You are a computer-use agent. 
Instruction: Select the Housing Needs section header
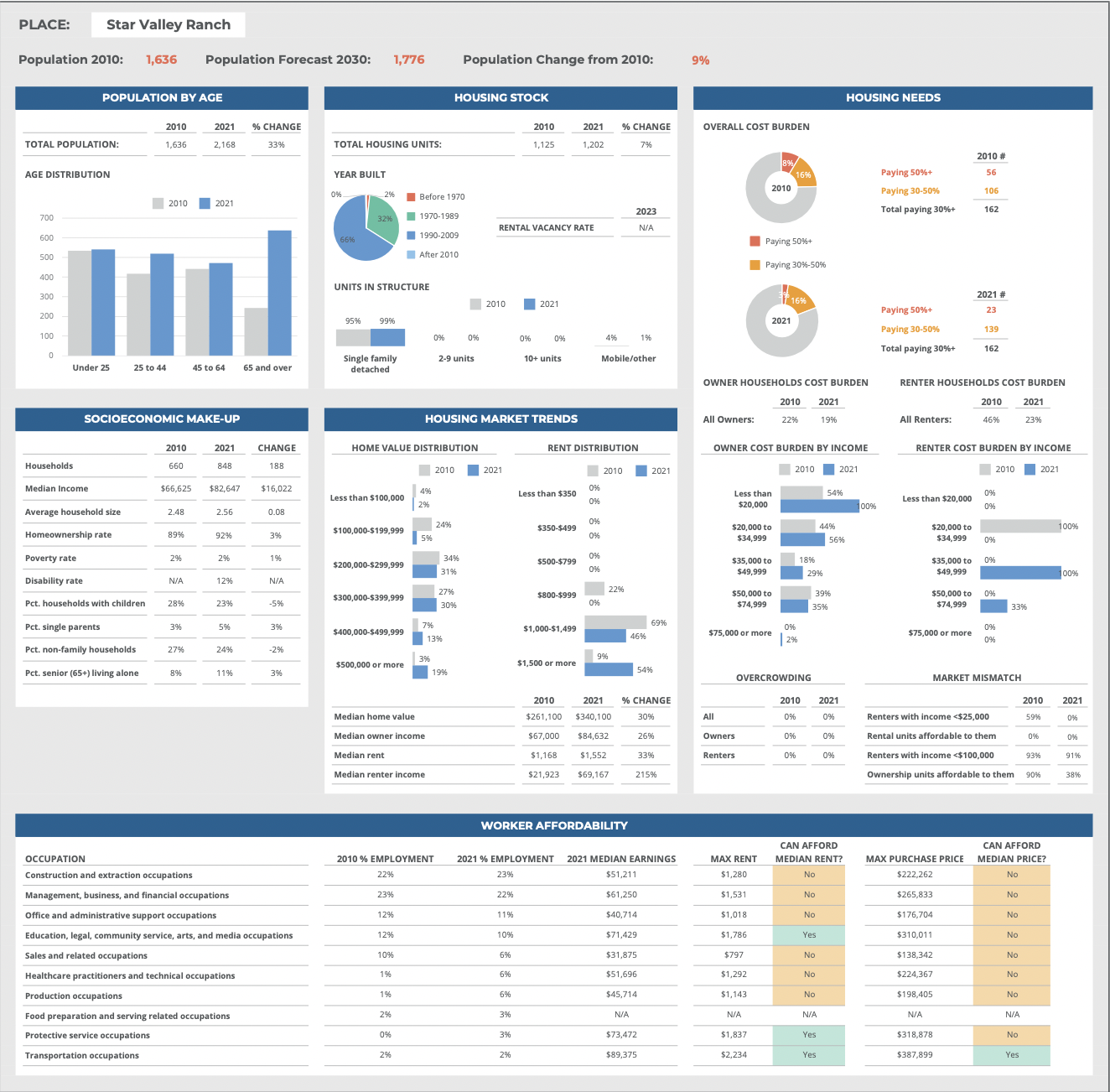[893, 98]
